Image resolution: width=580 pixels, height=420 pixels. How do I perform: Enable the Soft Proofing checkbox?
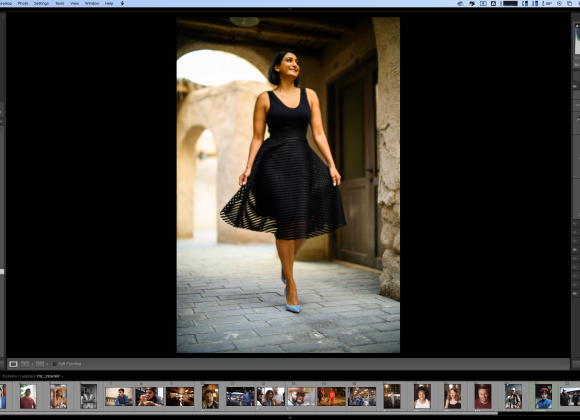click(55, 364)
